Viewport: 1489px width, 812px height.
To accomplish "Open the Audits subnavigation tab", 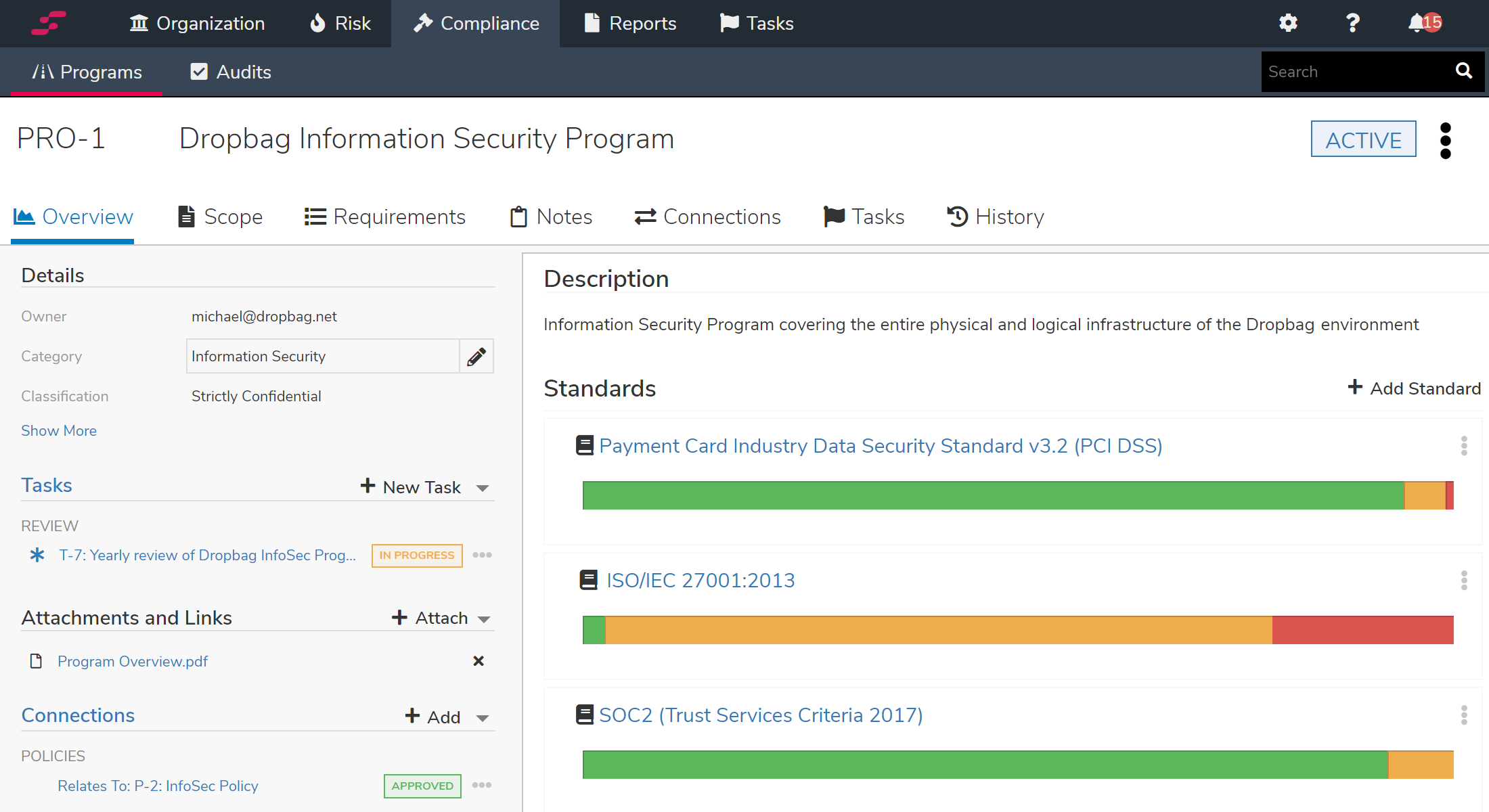I will coord(231,72).
